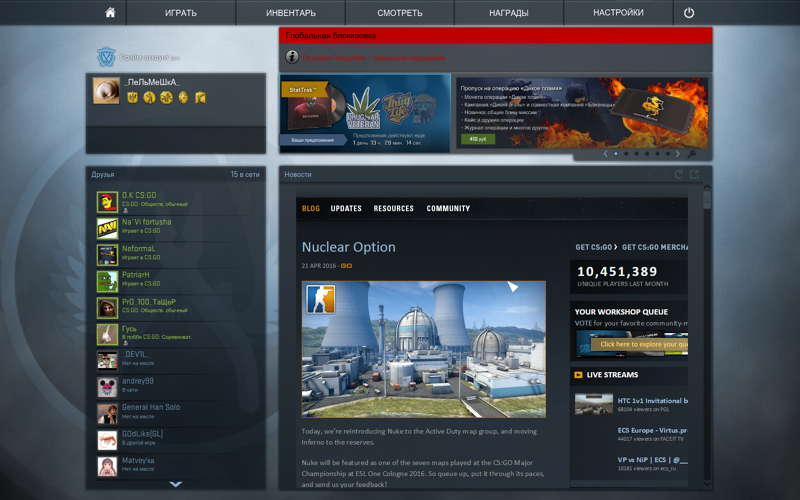Click '15 в сети' friends count

pyautogui.click(x=245, y=174)
